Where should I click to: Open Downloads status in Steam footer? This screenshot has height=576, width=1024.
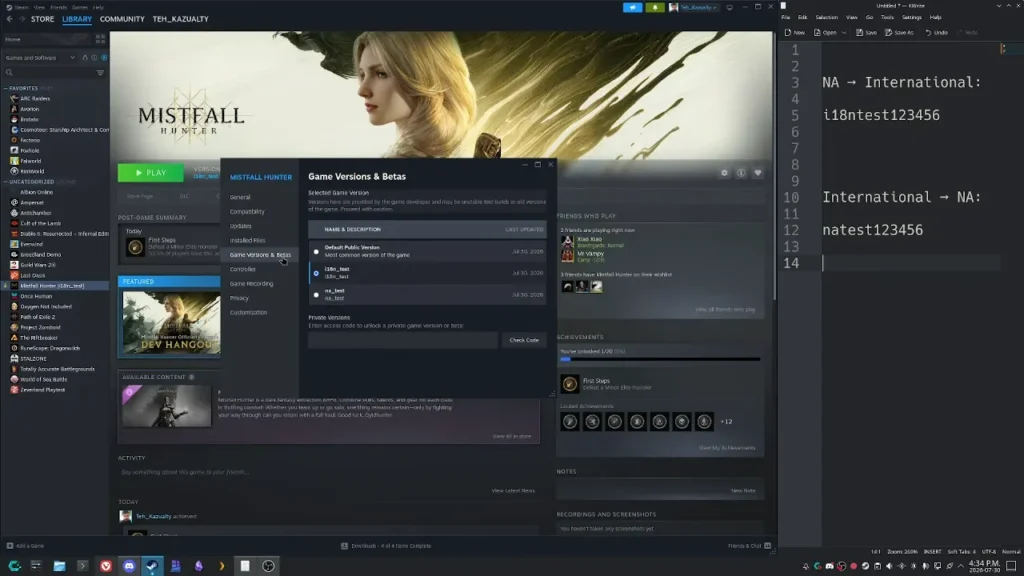(x=386, y=546)
